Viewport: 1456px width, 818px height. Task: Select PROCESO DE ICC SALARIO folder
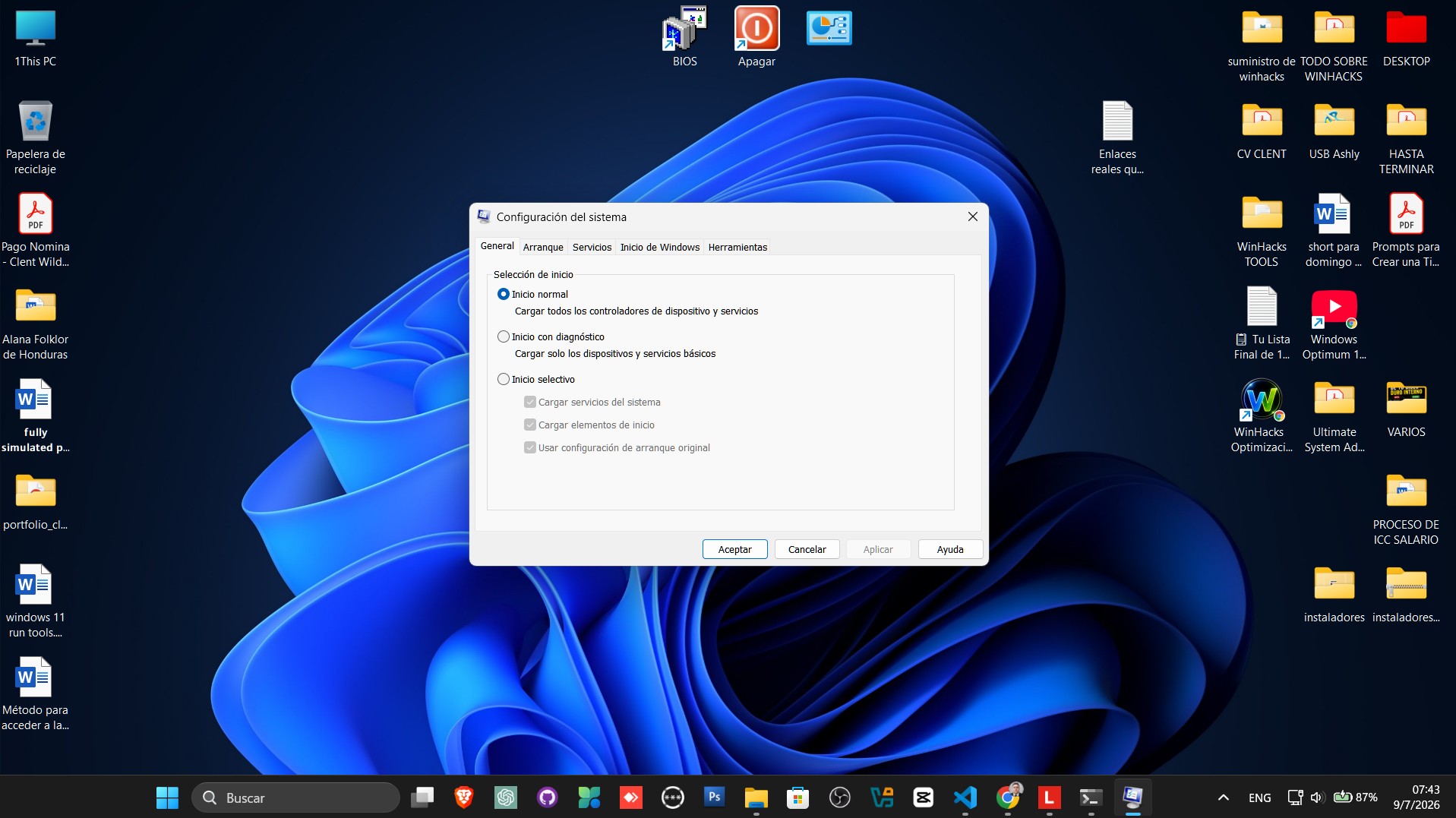point(1406,507)
